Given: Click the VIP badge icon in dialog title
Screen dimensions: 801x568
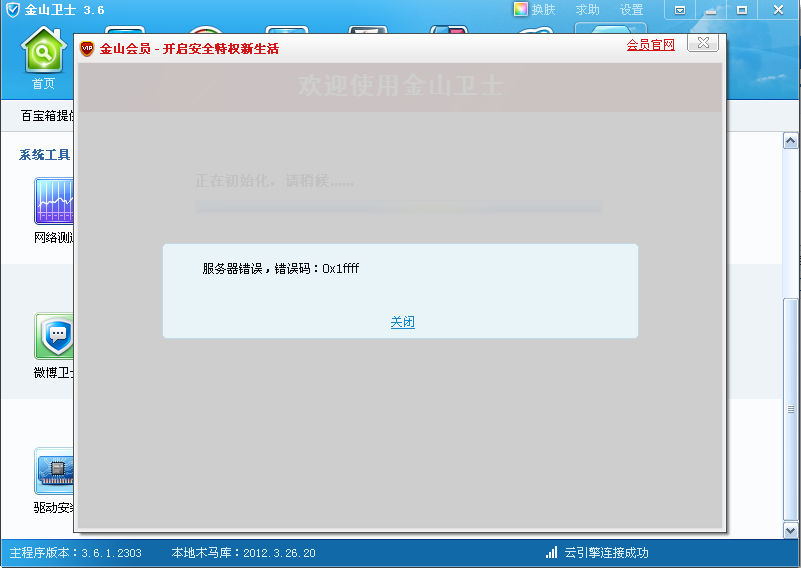Looking at the screenshot, I should [87, 49].
